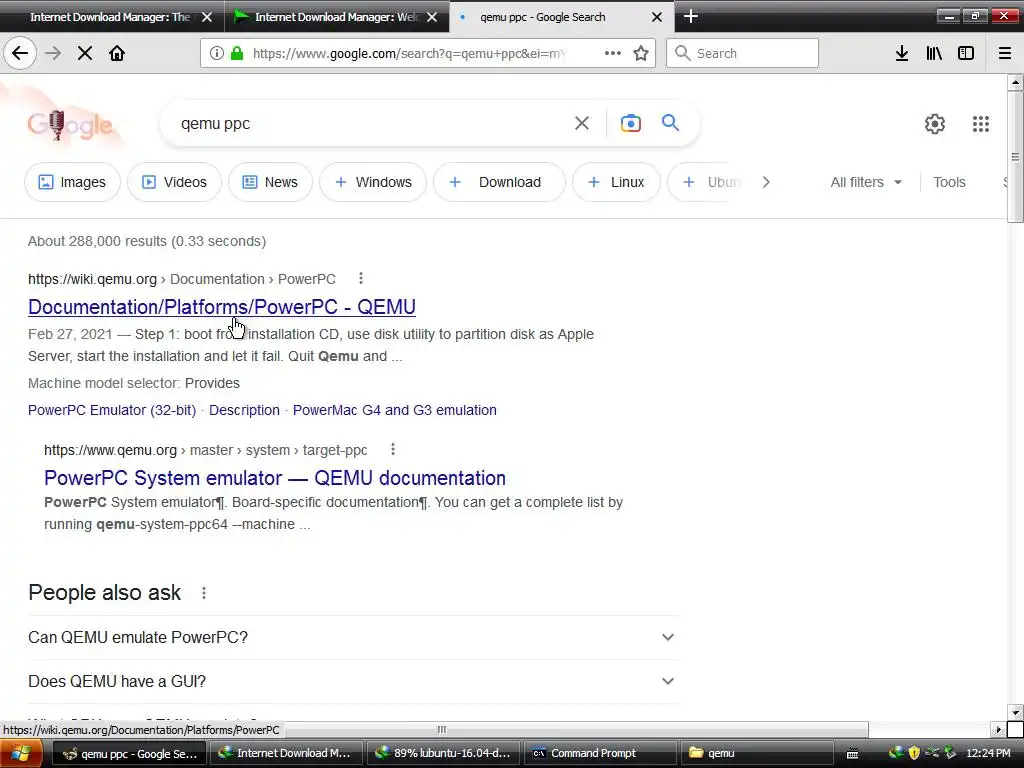
Task: Filter results by Images
Action: [x=72, y=182]
